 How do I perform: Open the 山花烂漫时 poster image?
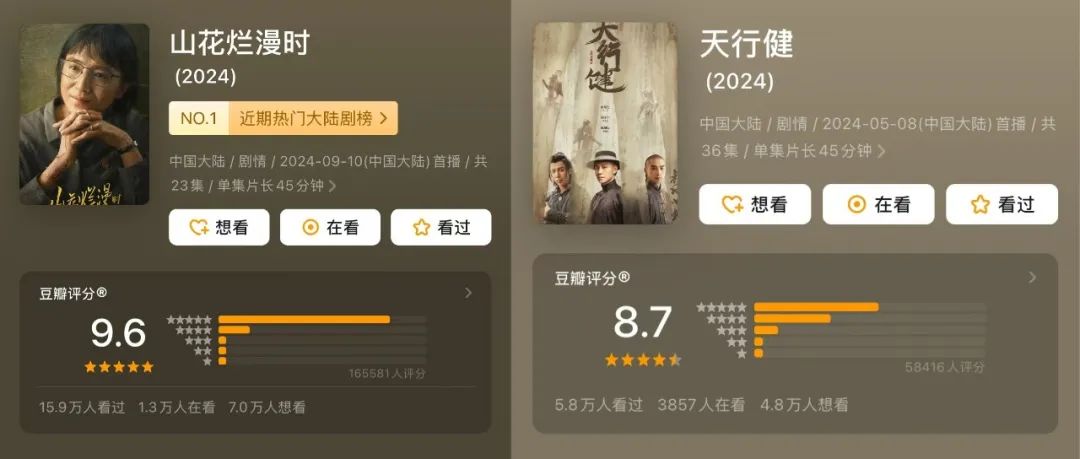point(84,114)
